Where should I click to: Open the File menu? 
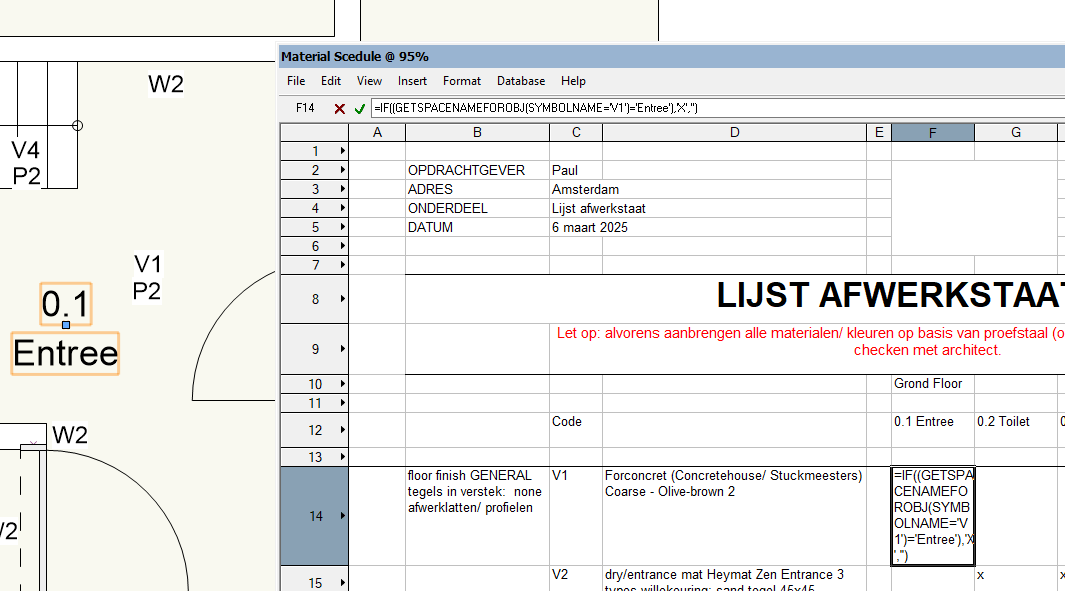coord(296,81)
